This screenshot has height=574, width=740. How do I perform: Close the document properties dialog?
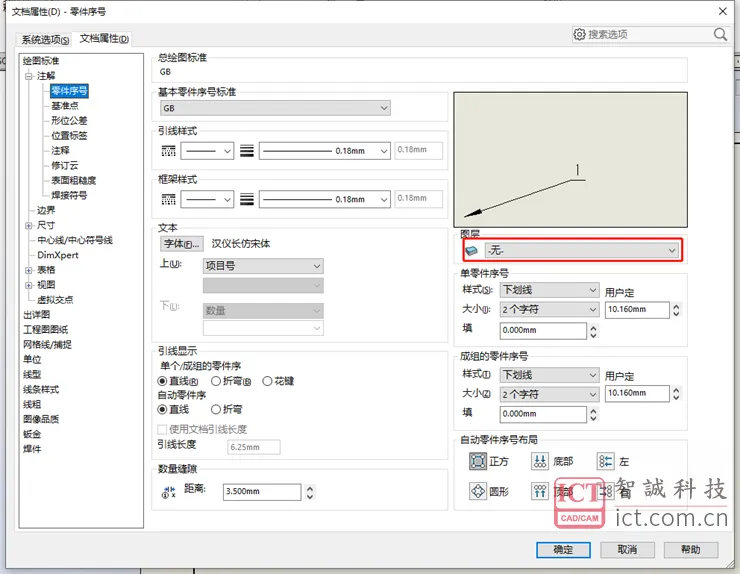click(x=723, y=11)
